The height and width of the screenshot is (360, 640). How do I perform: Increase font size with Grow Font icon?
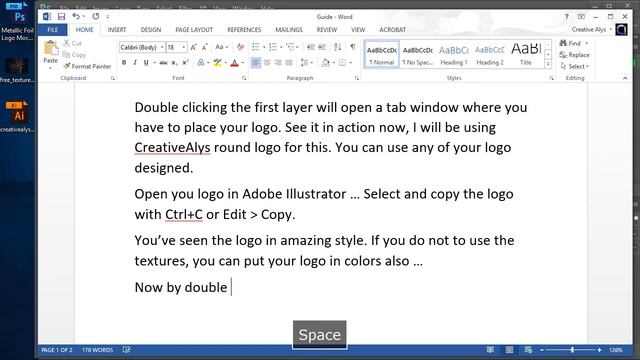[193, 47]
